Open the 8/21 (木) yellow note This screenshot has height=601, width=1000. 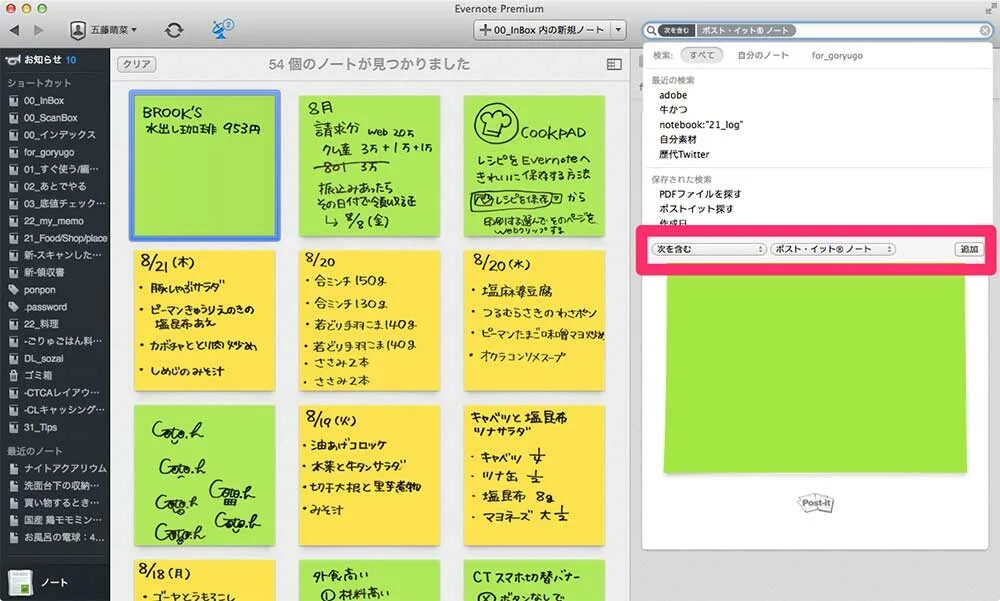pos(205,320)
